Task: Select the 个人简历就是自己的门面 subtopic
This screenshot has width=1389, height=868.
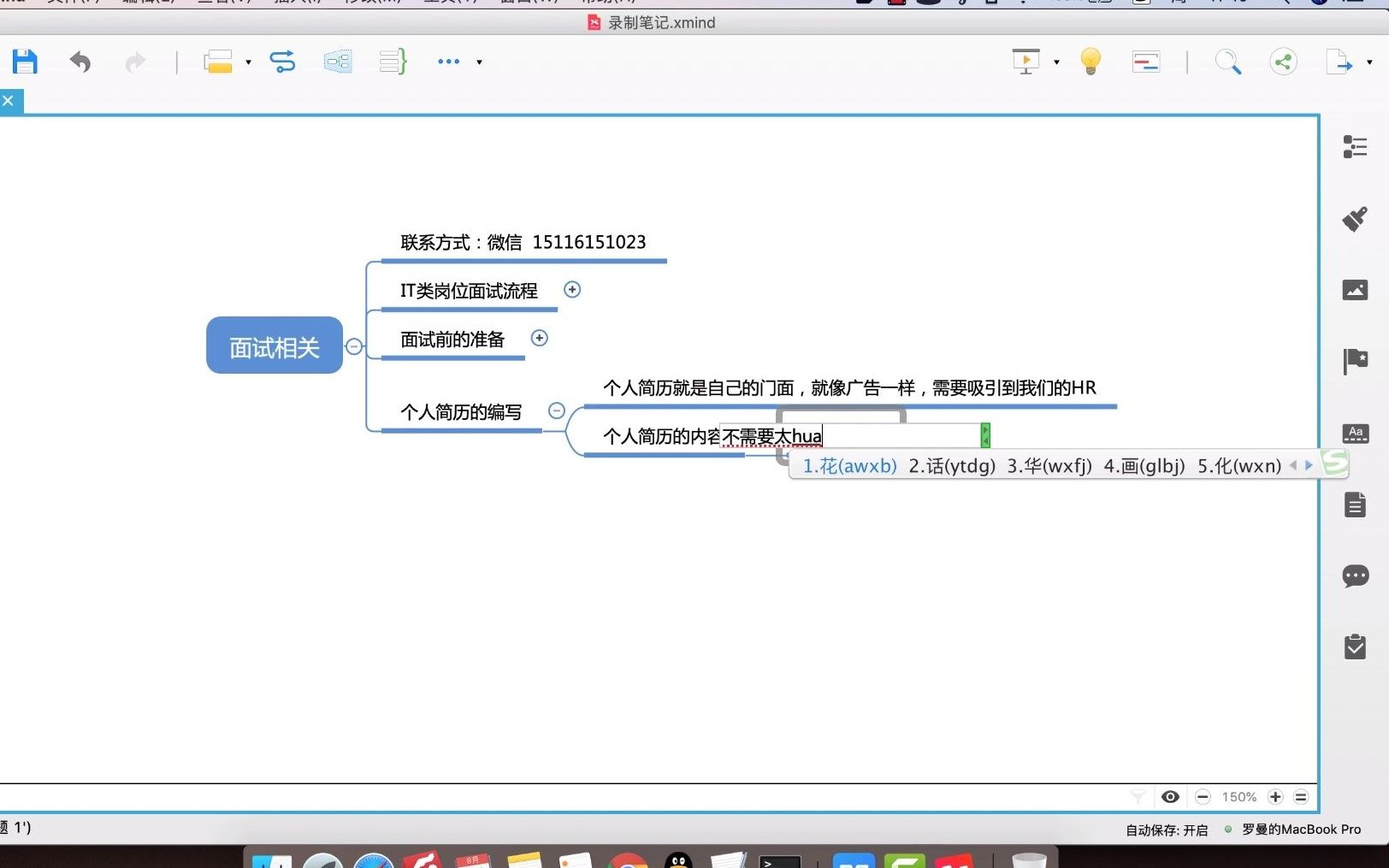Action: pos(849,388)
